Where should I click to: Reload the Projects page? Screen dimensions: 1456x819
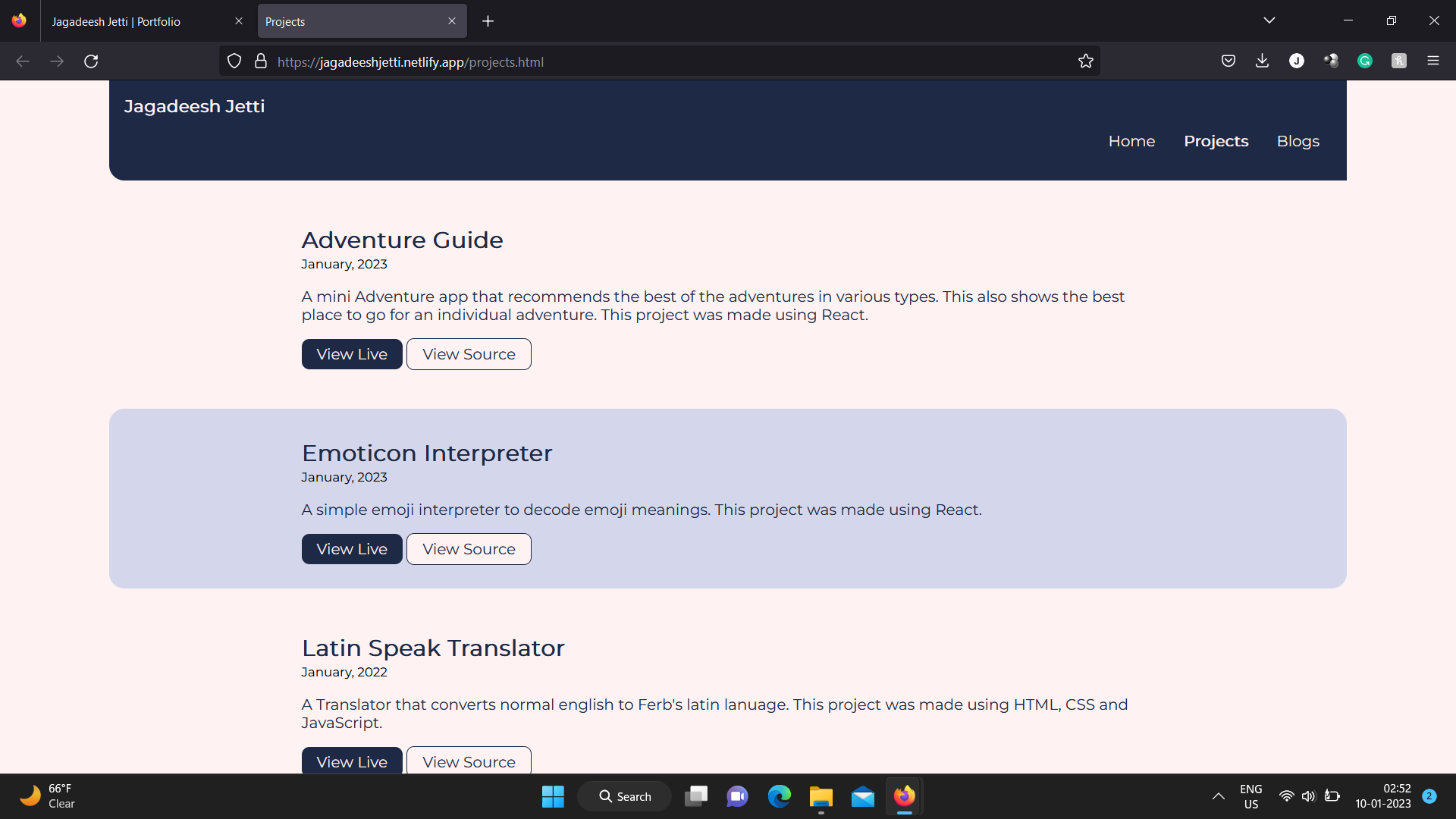pos(91,61)
